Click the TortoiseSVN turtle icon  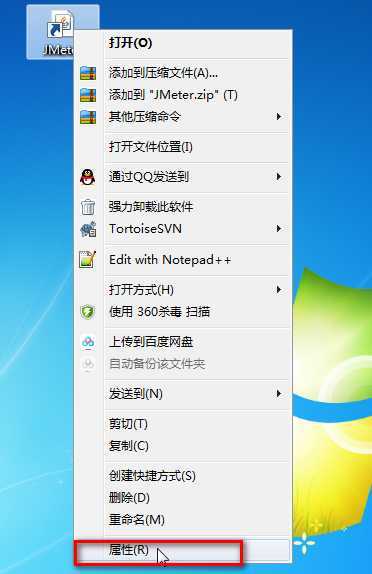pos(88,230)
